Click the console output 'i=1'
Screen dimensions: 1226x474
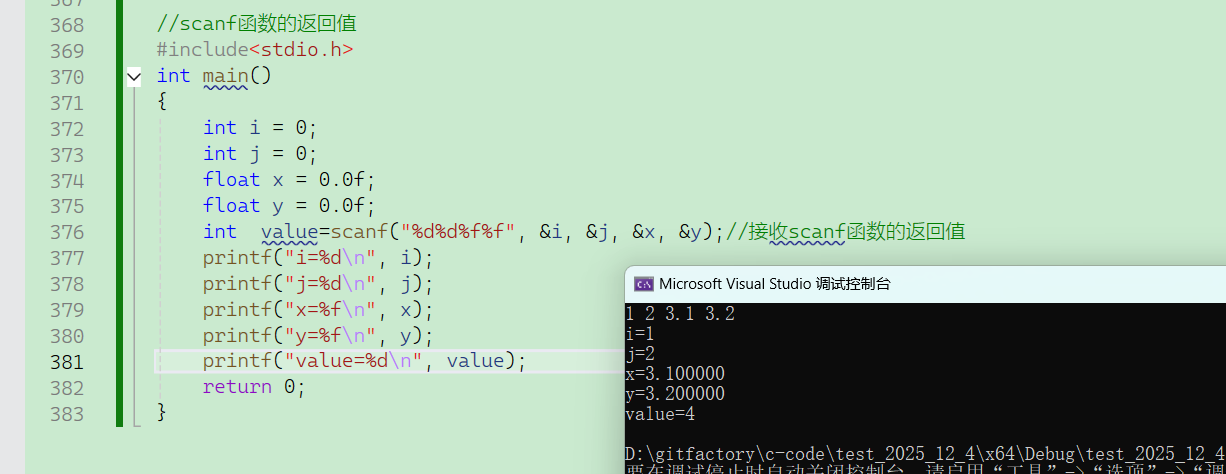click(x=640, y=334)
